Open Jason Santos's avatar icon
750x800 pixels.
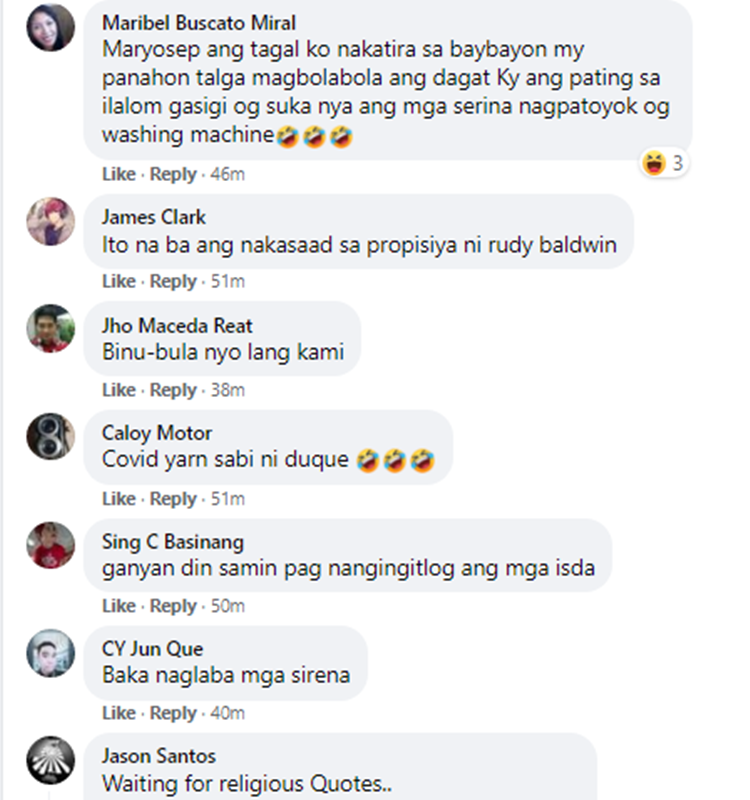click(x=51, y=760)
